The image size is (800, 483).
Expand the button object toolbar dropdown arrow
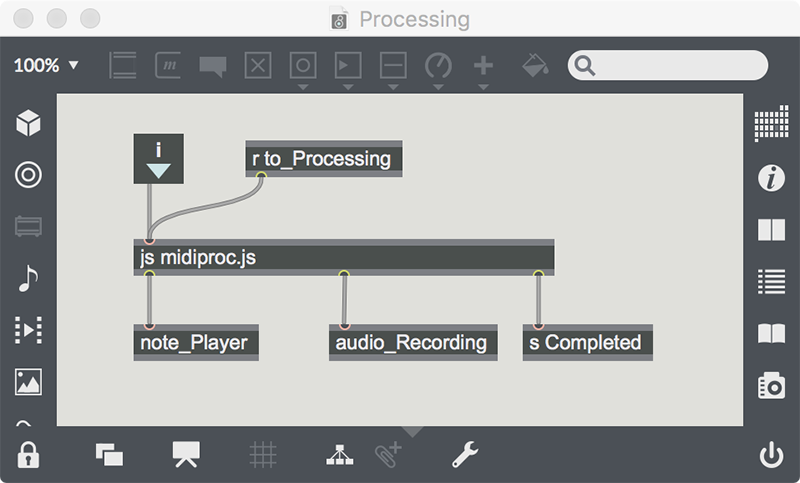coord(303,87)
